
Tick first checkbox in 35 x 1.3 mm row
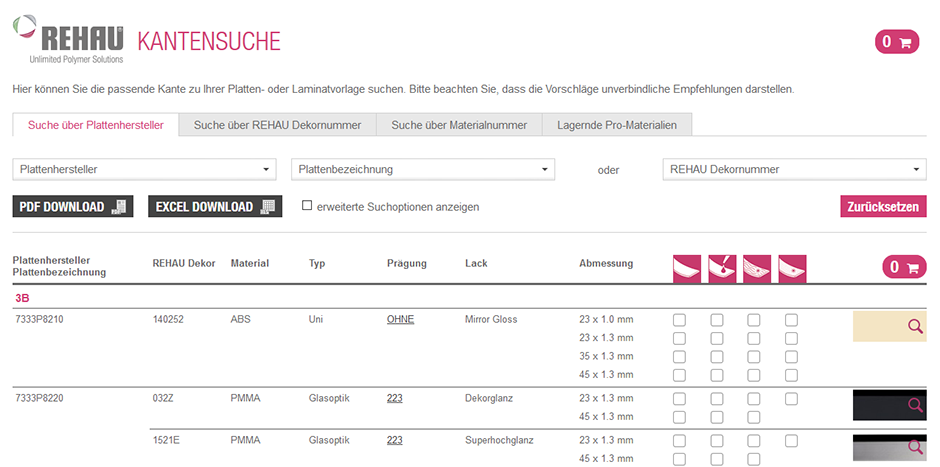point(679,357)
